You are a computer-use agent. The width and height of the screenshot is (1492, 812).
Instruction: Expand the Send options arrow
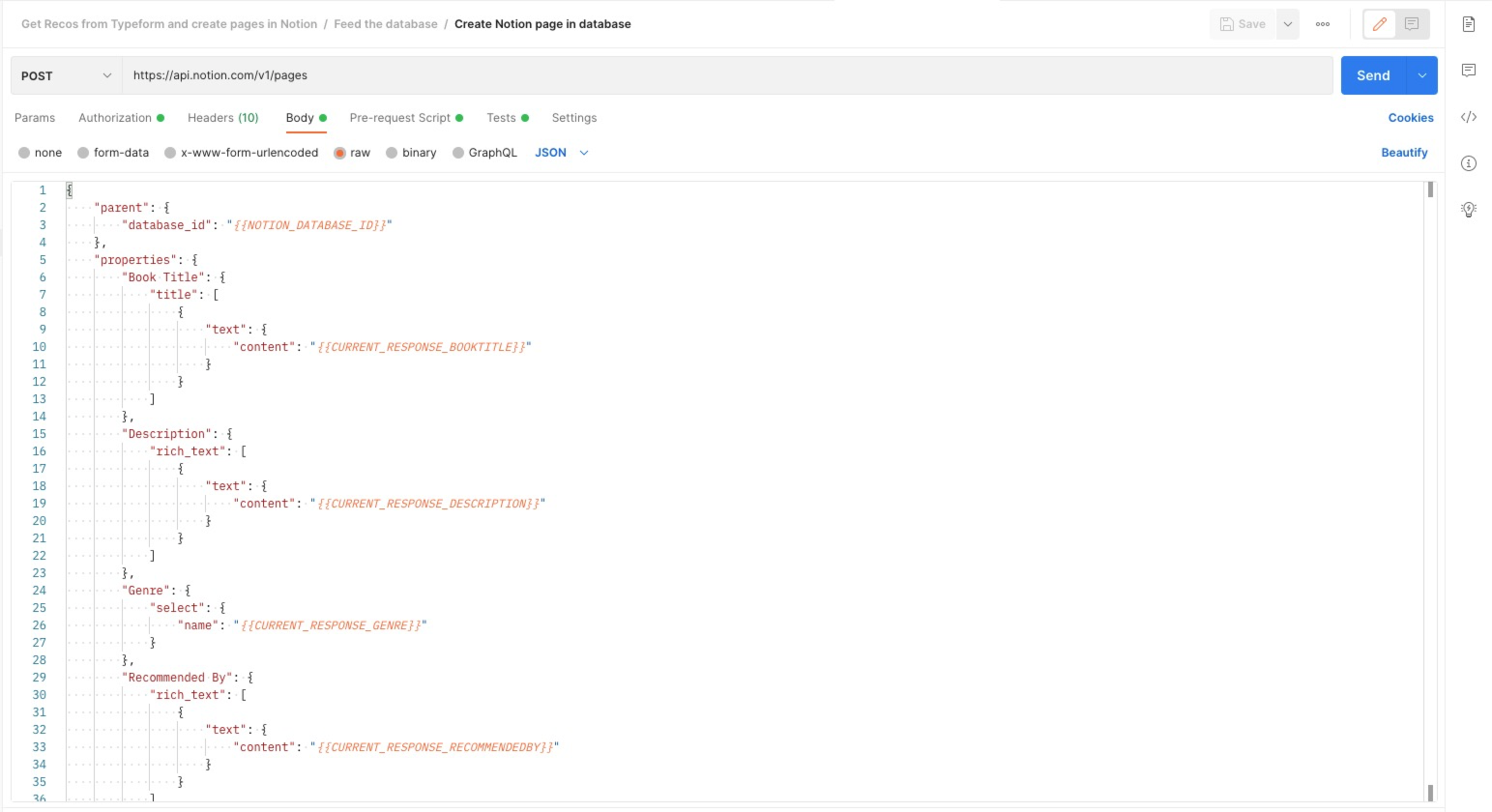pyautogui.click(x=1422, y=75)
